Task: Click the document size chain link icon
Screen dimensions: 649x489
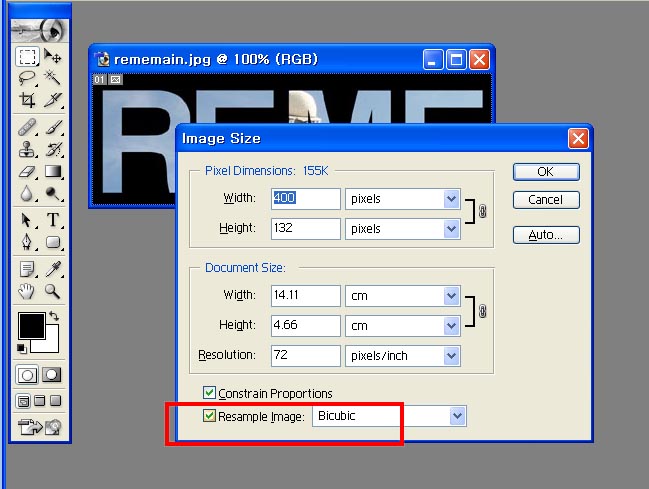Action: pos(482,311)
